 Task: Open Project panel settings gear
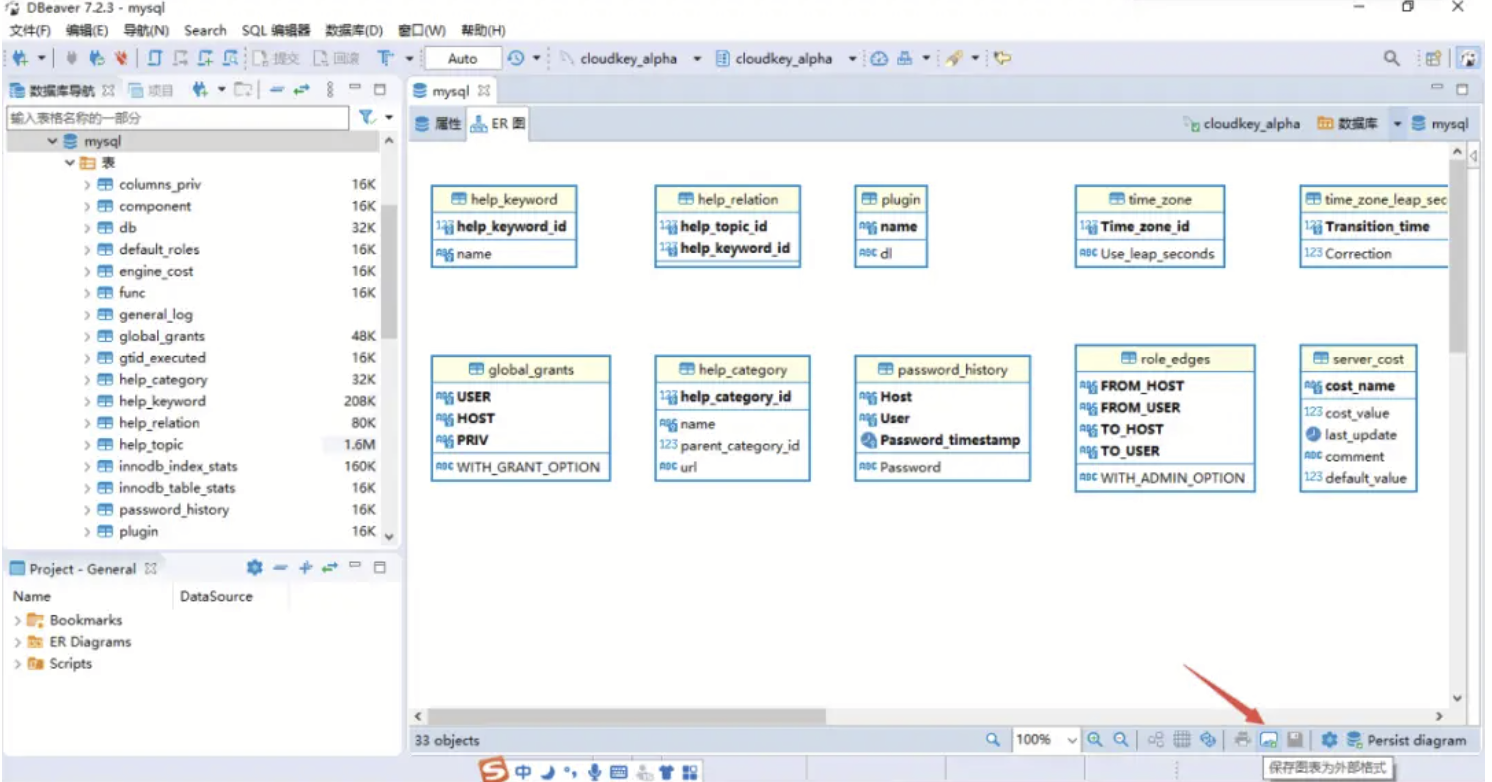[x=255, y=568]
